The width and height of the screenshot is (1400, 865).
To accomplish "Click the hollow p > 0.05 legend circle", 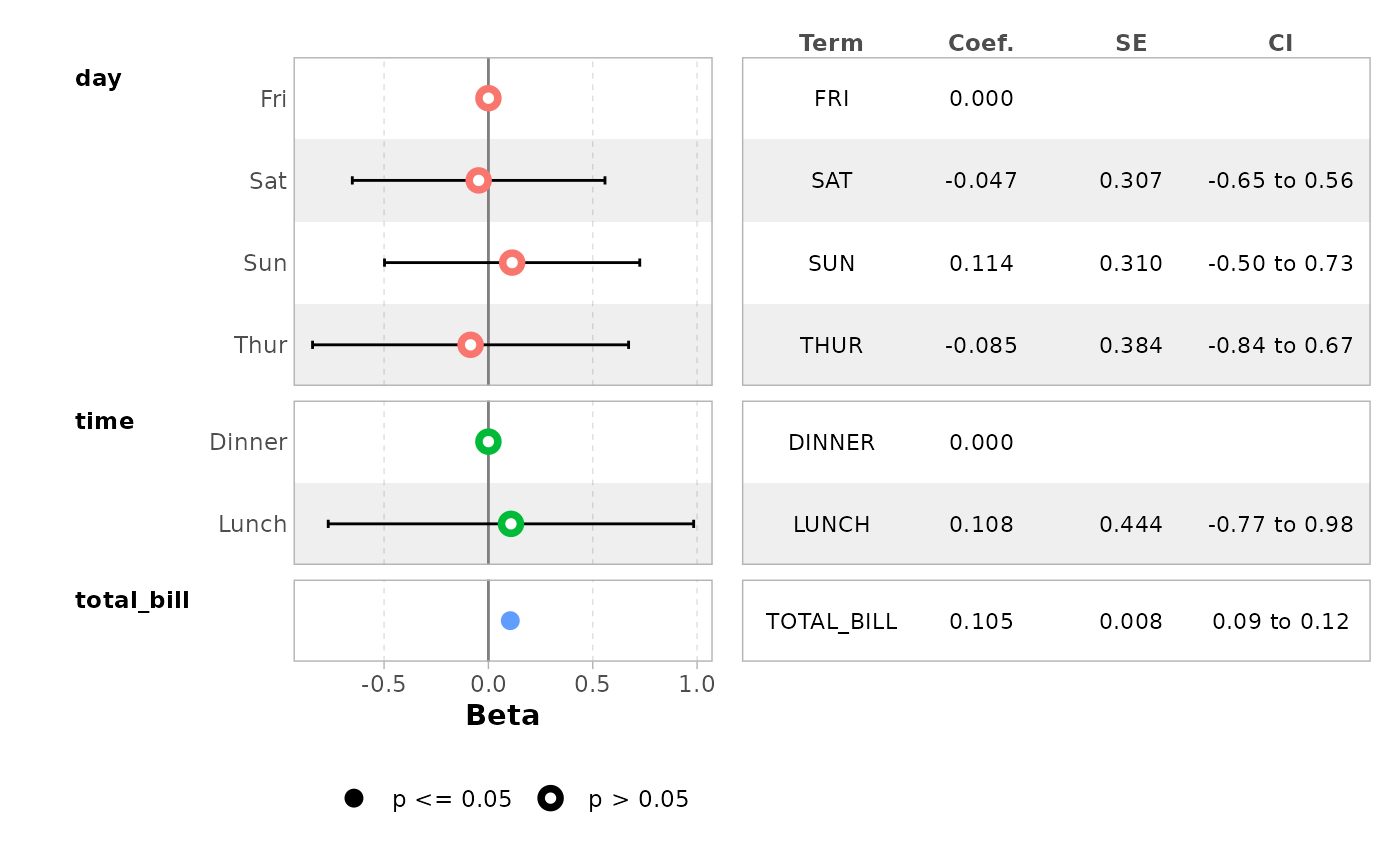I will click(x=551, y=798).
